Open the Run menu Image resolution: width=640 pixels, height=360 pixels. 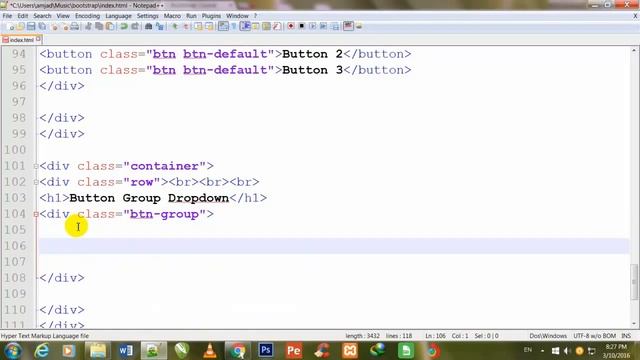[191, 16]
